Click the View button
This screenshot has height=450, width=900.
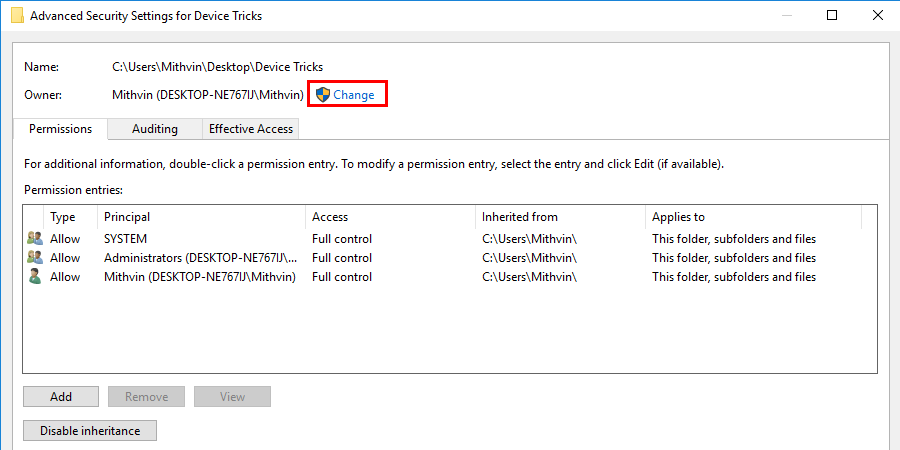tap(232, 397)
